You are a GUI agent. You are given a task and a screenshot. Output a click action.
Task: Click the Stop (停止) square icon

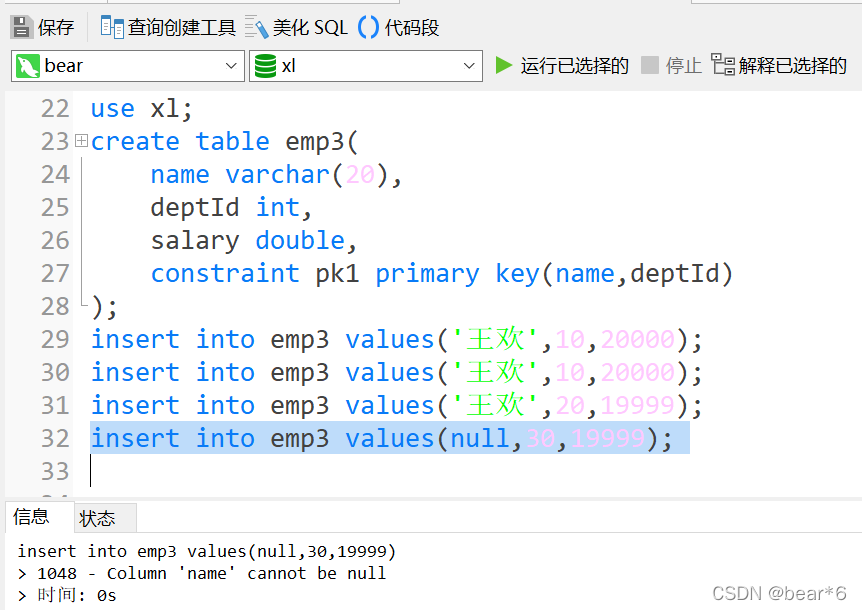[x=650, y=65]
